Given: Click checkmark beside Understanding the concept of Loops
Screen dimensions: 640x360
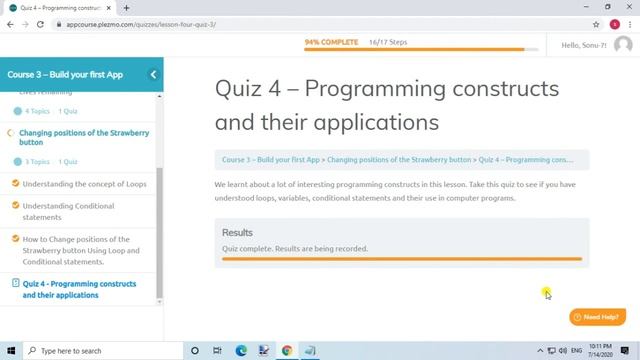Looking at the screenshot, I should pos(16,183).
